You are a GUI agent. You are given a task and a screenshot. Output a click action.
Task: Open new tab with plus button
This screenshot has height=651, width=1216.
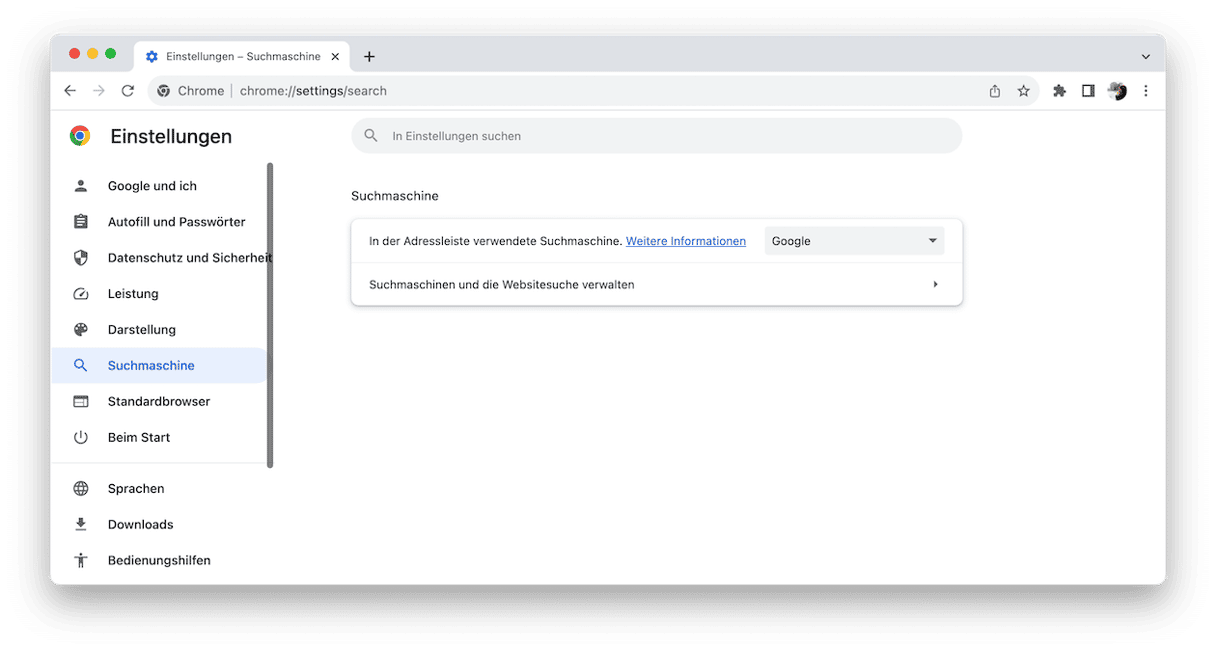coord(369,57)
